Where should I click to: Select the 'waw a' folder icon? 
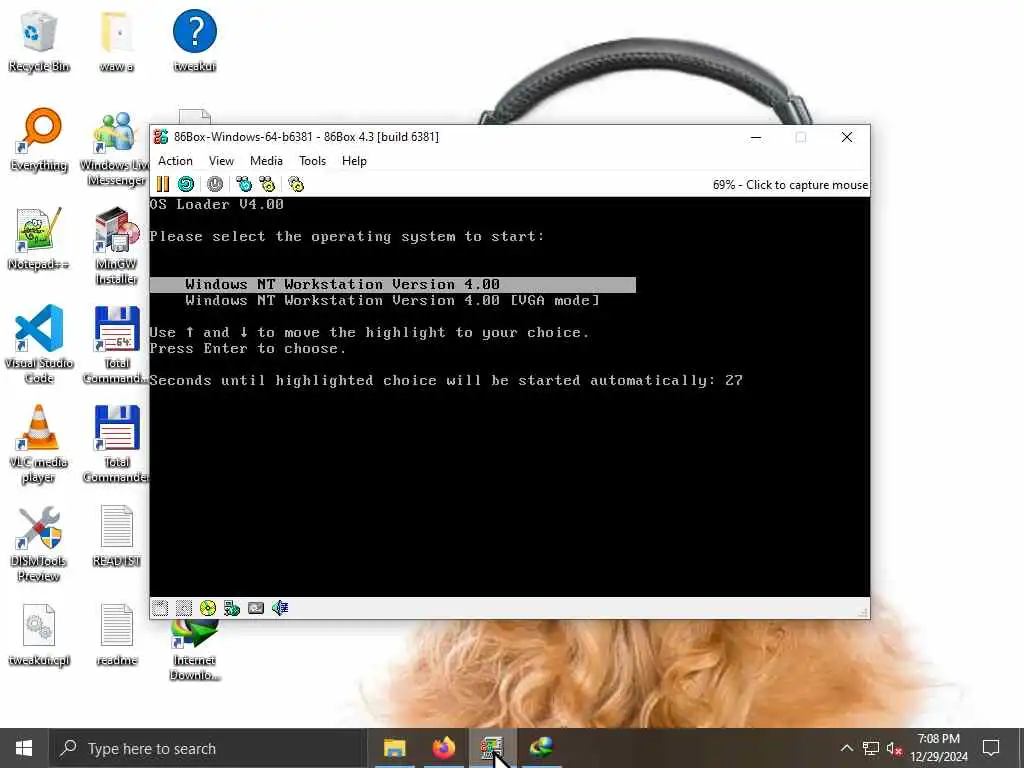[x=116, y=41]
